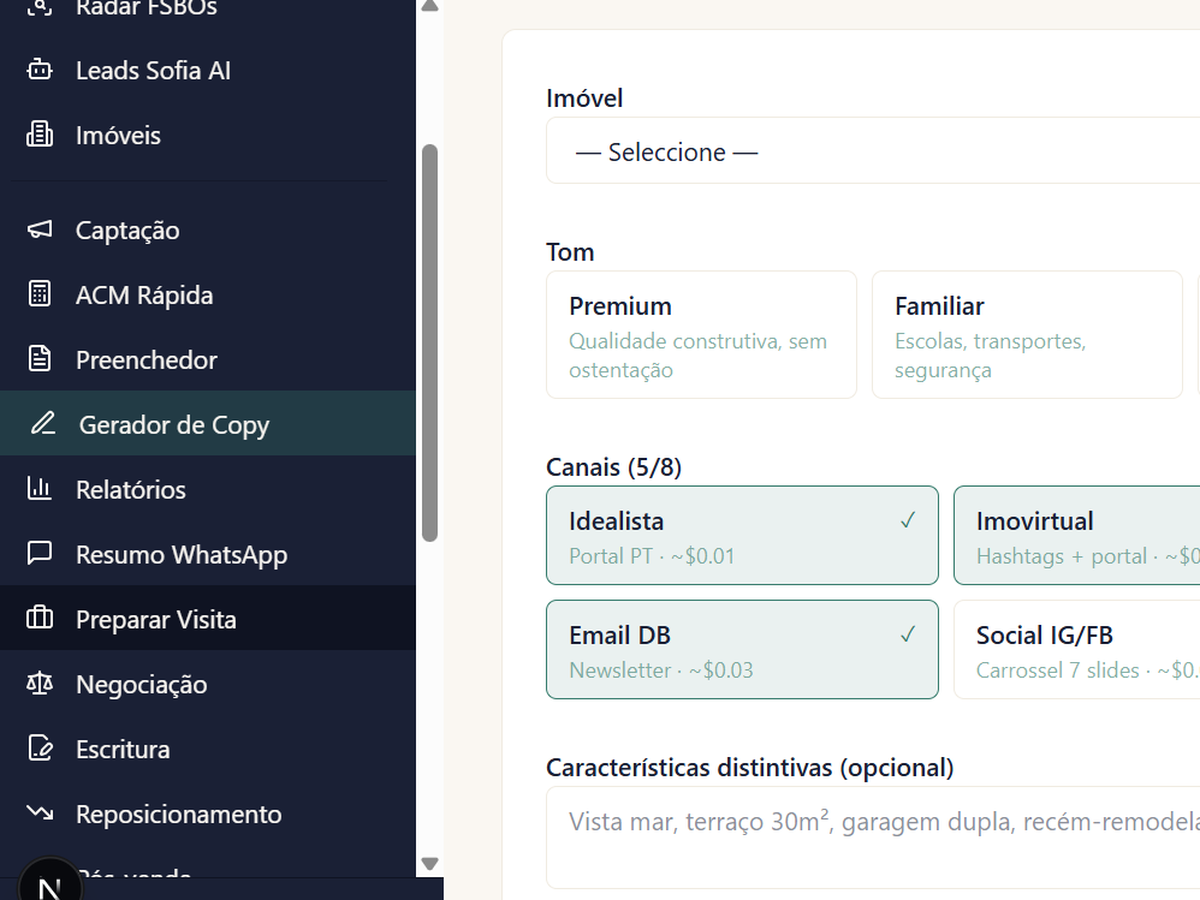Choose the Premium tone card
The height and width of the screenshot is (900, 1200).
(x=701, y=335)
